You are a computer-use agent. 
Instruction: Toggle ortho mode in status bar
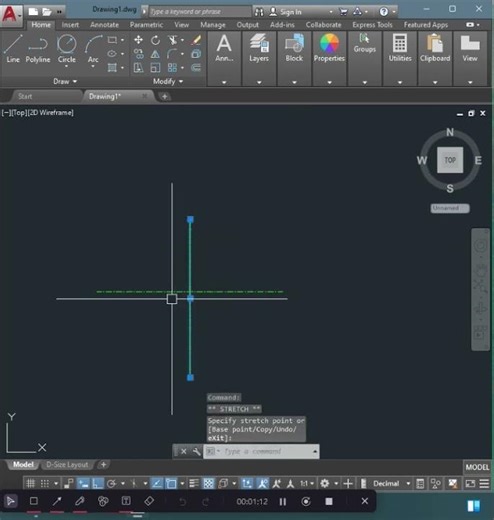pyautogui.click(x=97, y=483)
